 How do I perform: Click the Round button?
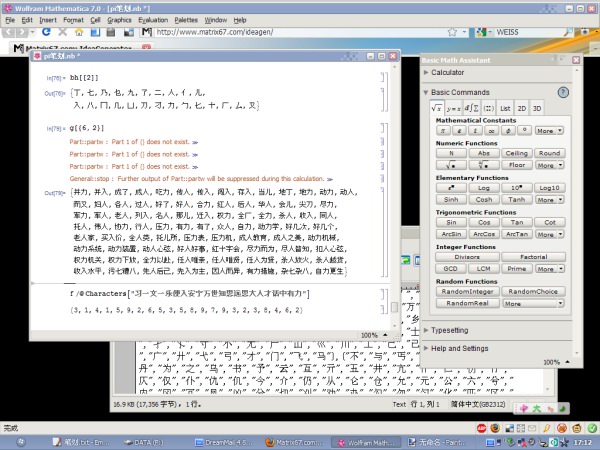[x=549, y=153]
